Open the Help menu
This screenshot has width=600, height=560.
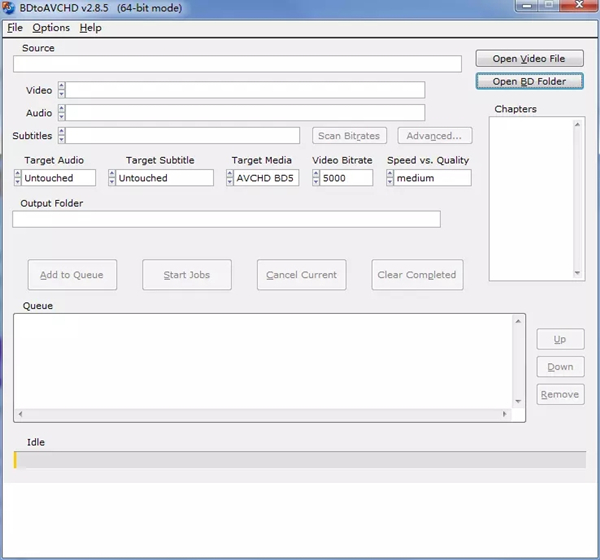click(x=90, y=28)
